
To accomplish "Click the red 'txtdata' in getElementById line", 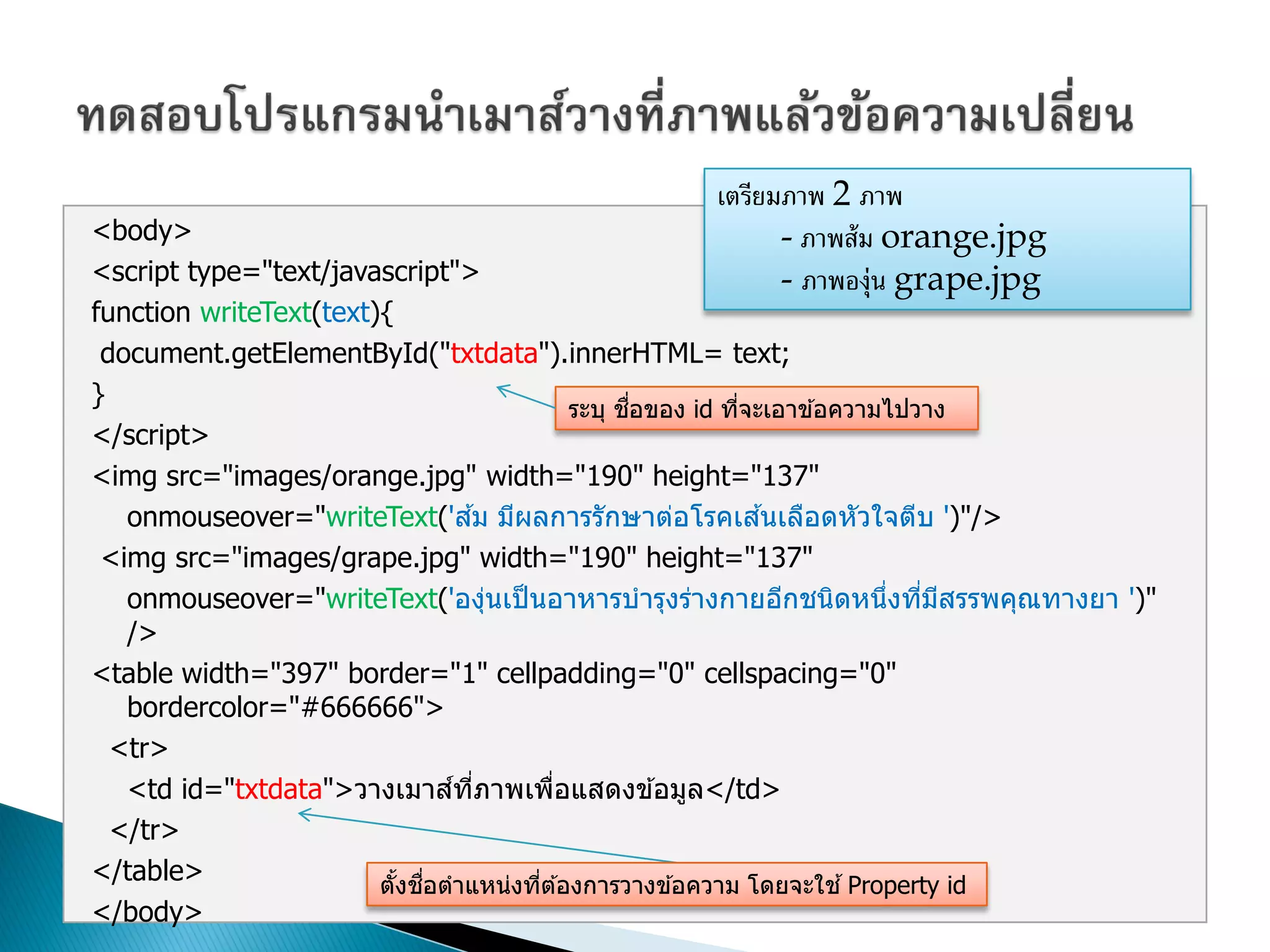I will click(x=494, y=353).
